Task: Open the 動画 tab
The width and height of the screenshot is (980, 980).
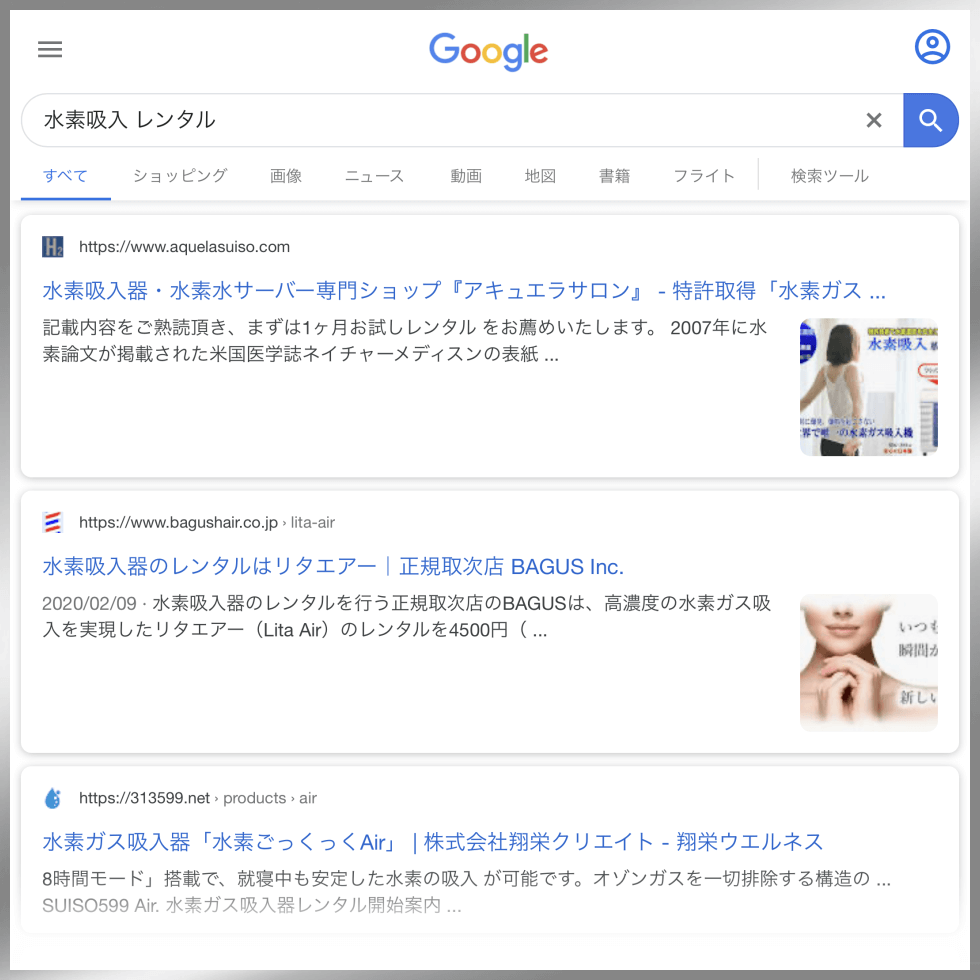Action: pos(466,176)
